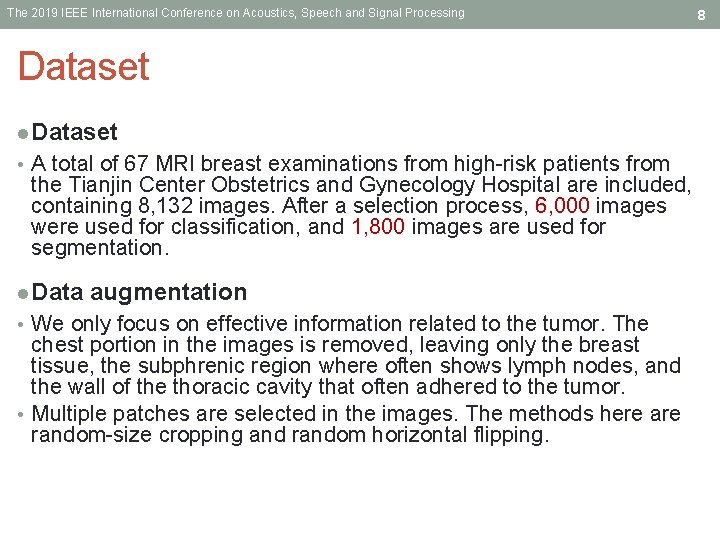Select the 'Data augmentation' bullet heading
720x540 pixels.
click(139, 292)
